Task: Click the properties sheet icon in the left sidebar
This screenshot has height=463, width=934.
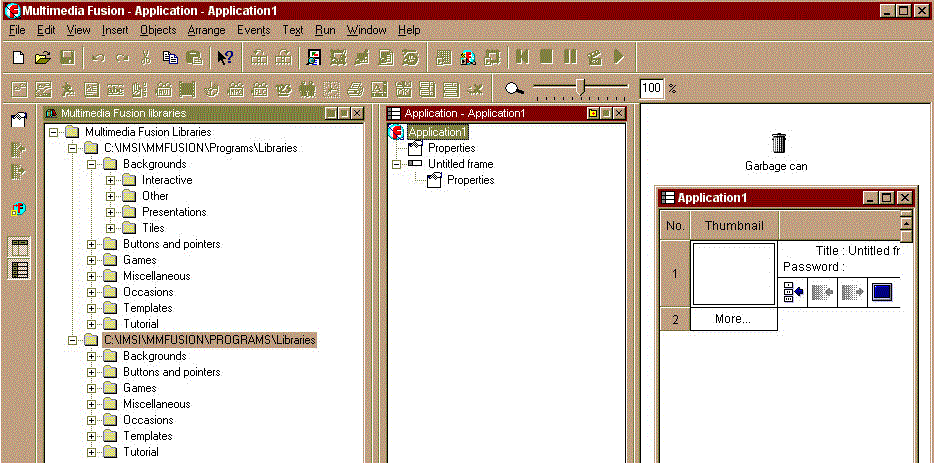Action: (19, 120)
